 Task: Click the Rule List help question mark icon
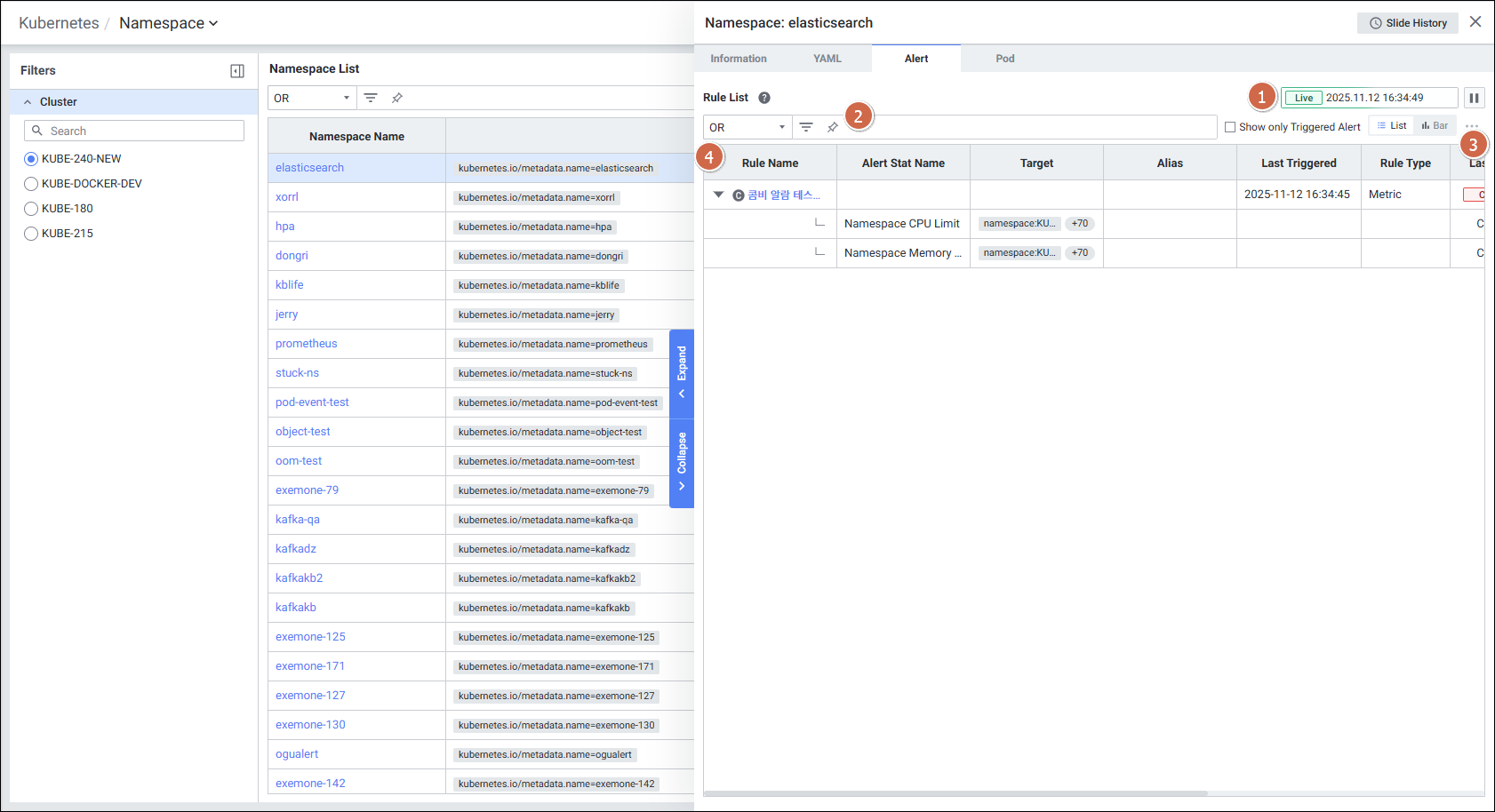point(764,98)
